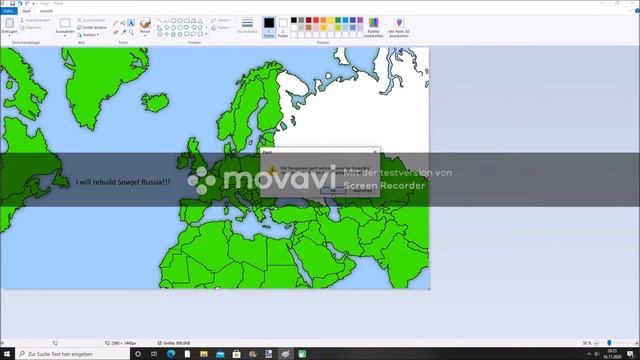
Task: Click the Kopieren copy button
Action: [31, 28]
